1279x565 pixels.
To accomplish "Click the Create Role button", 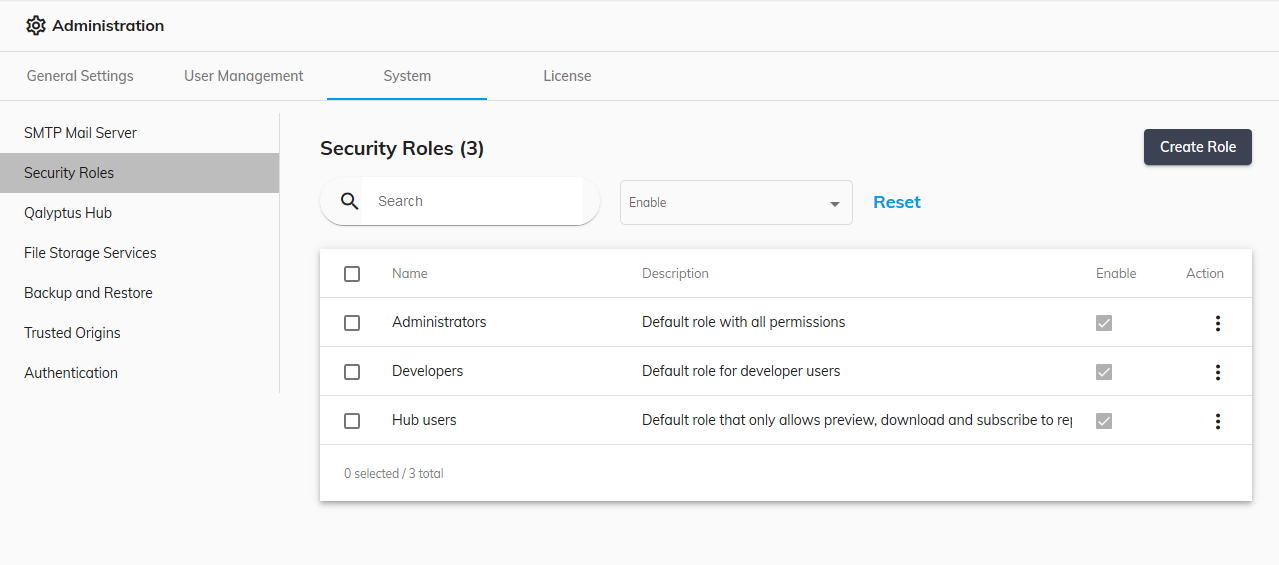I will (1198, 147).
